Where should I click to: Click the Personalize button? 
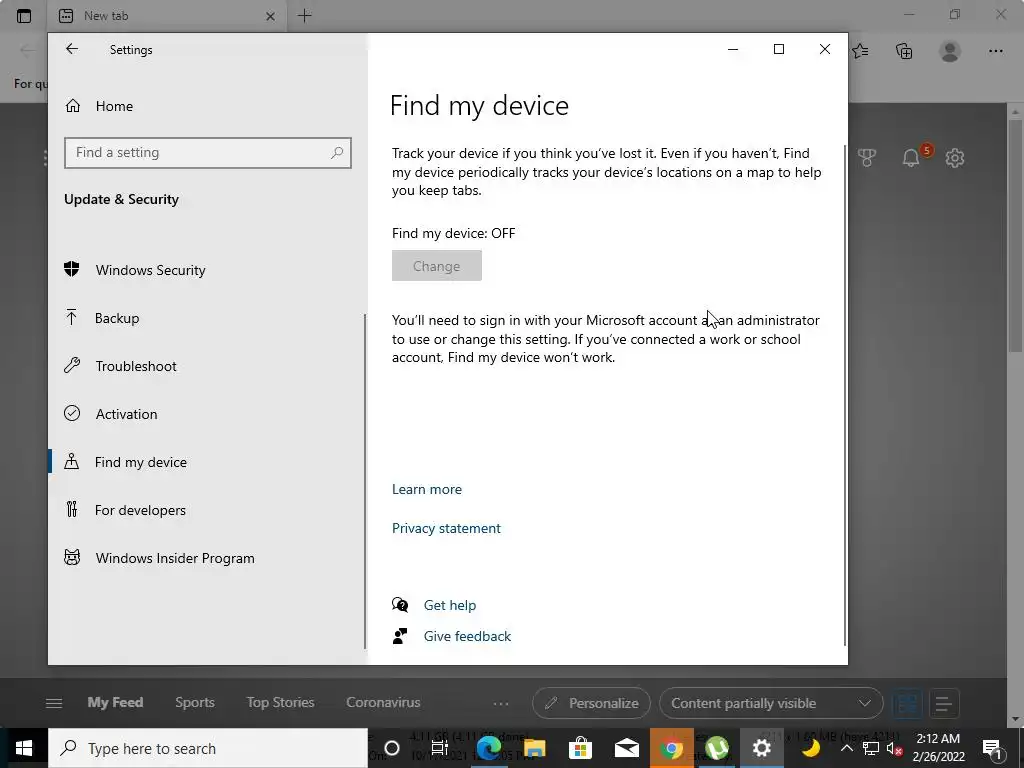pyautogui.click(x=591, y=703)
